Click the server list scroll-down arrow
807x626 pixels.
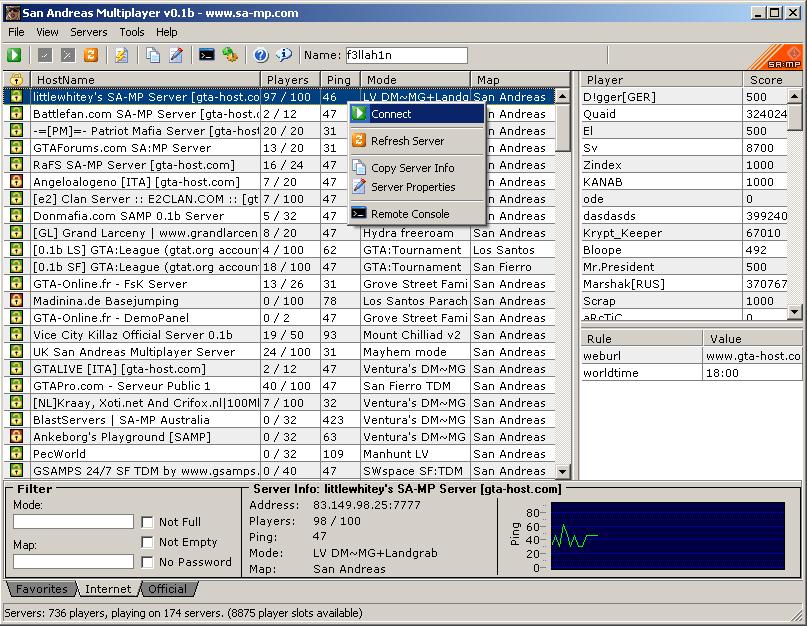click(562, 471)
